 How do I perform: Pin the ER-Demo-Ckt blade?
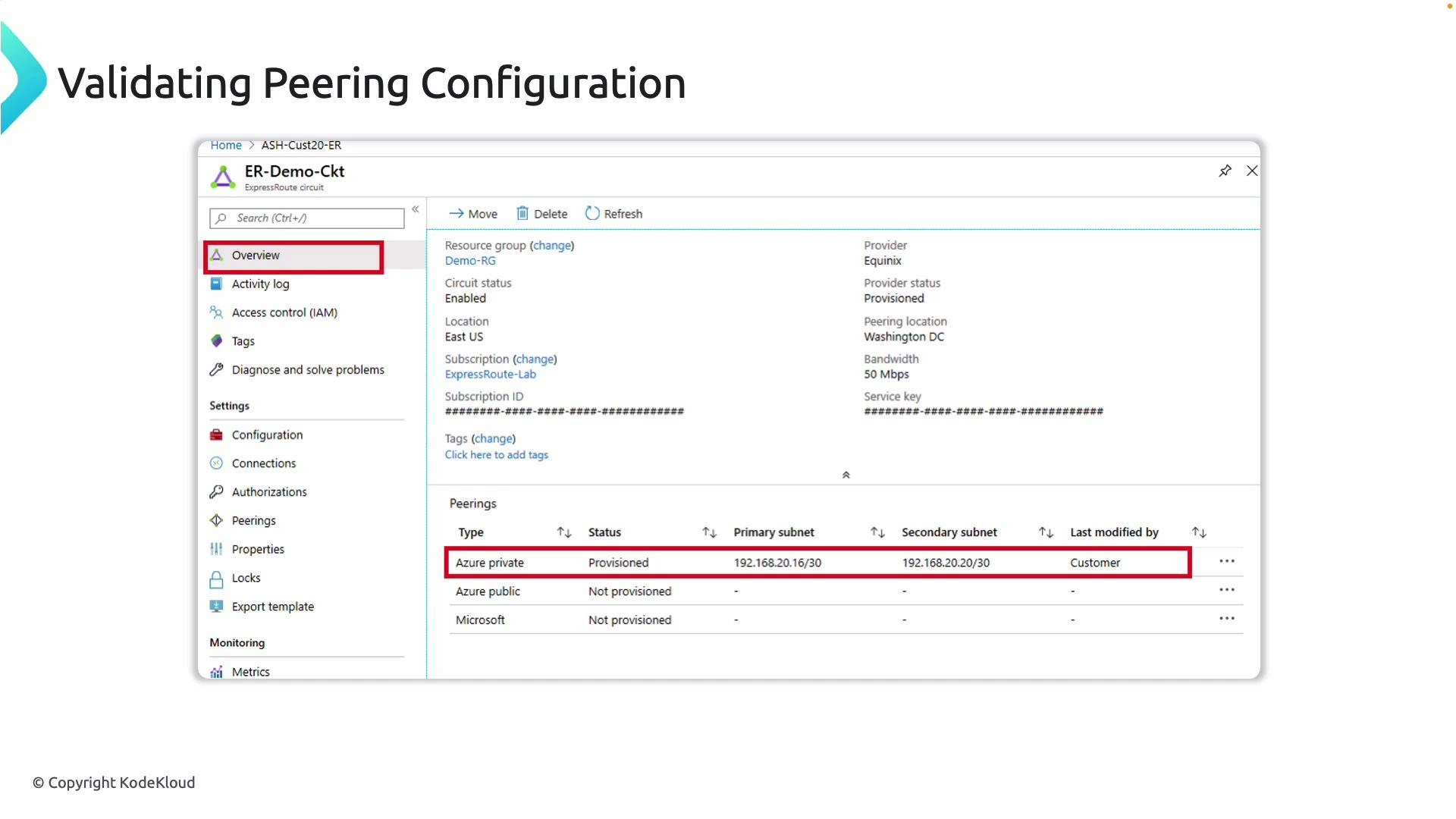pos(1225,171)
